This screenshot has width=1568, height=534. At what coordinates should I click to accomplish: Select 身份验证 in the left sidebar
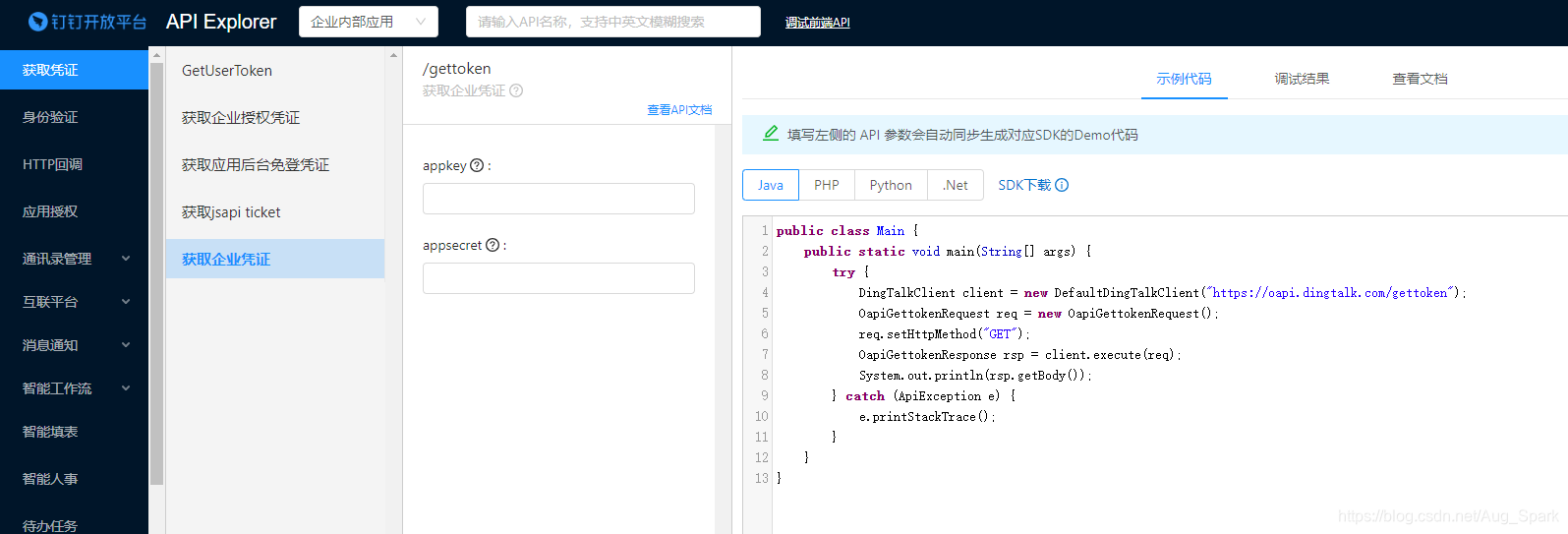74,117
